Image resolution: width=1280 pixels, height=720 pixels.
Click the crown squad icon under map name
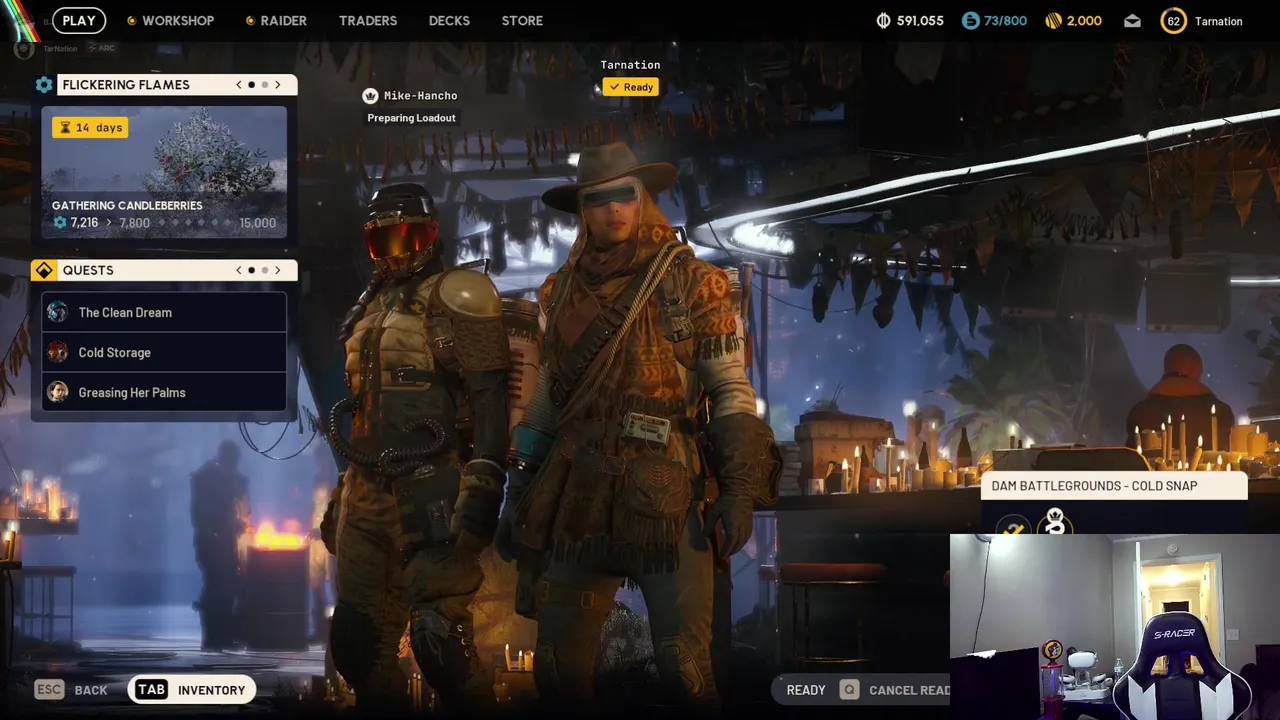(x=1055, y=522)
